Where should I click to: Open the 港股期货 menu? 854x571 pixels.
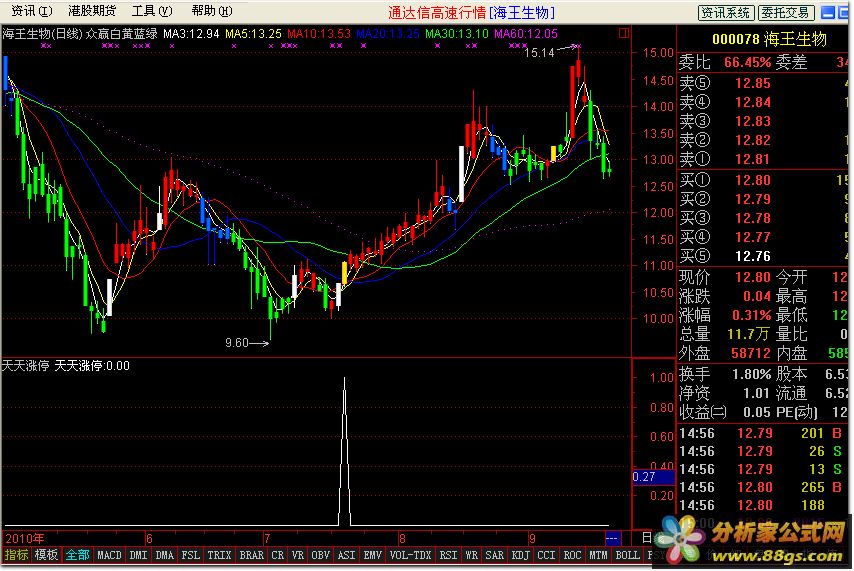(92, 11)
